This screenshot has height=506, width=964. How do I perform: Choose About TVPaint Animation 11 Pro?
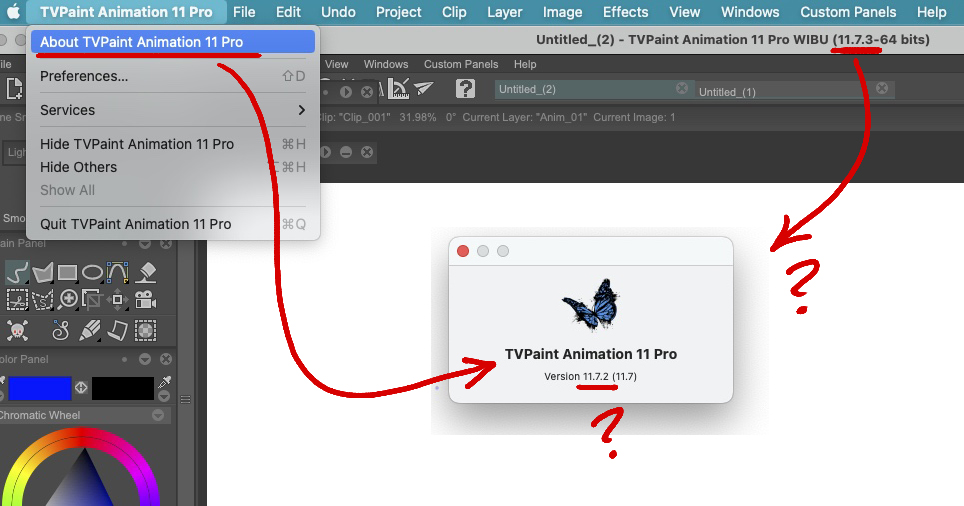(173, 42)
